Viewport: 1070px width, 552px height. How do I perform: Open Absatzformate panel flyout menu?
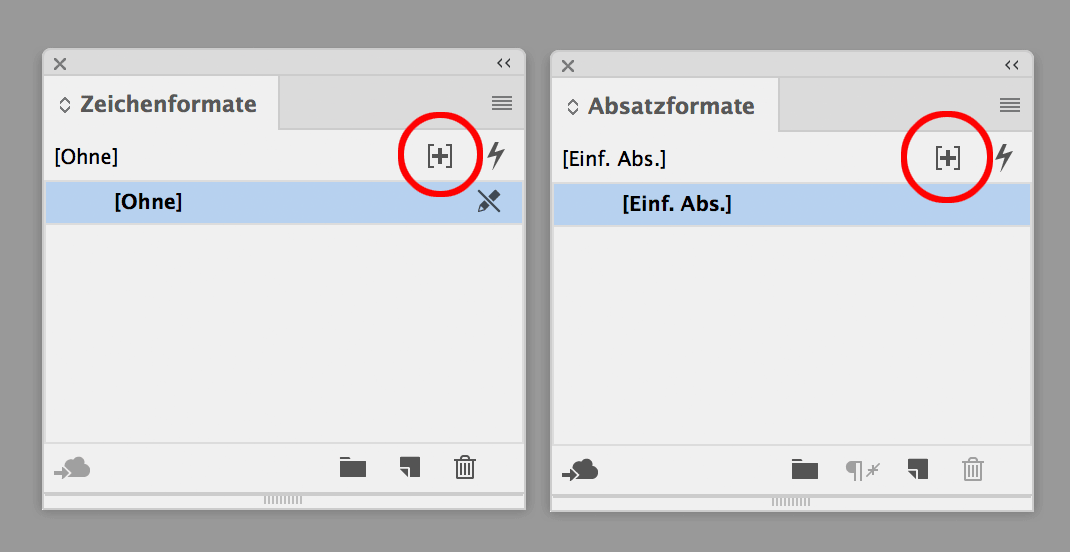click(1010, 105)
